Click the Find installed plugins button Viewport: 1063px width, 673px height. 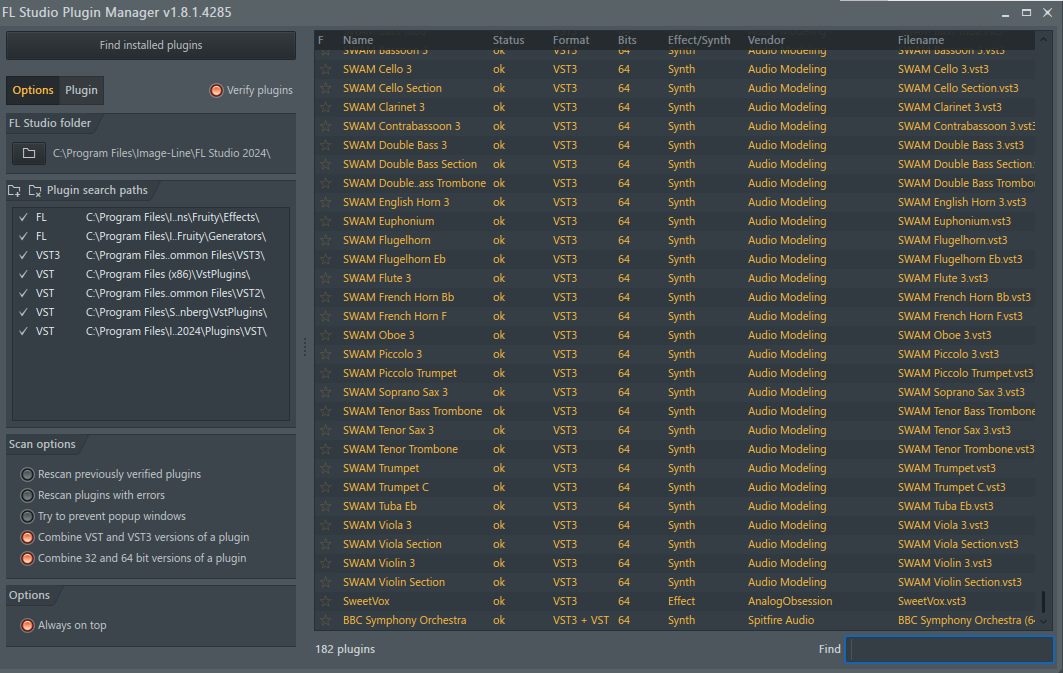click(x=151, y=45)
